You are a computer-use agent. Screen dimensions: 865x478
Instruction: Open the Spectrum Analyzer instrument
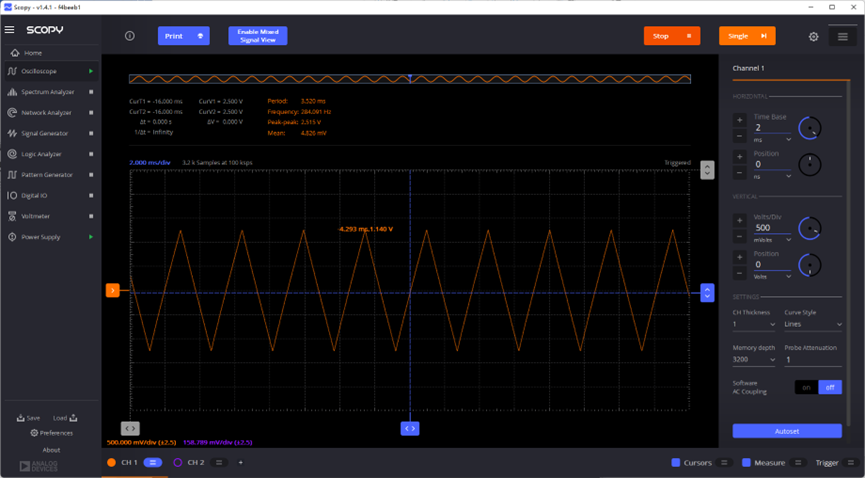pyautogui.click(x=47, y=92)
